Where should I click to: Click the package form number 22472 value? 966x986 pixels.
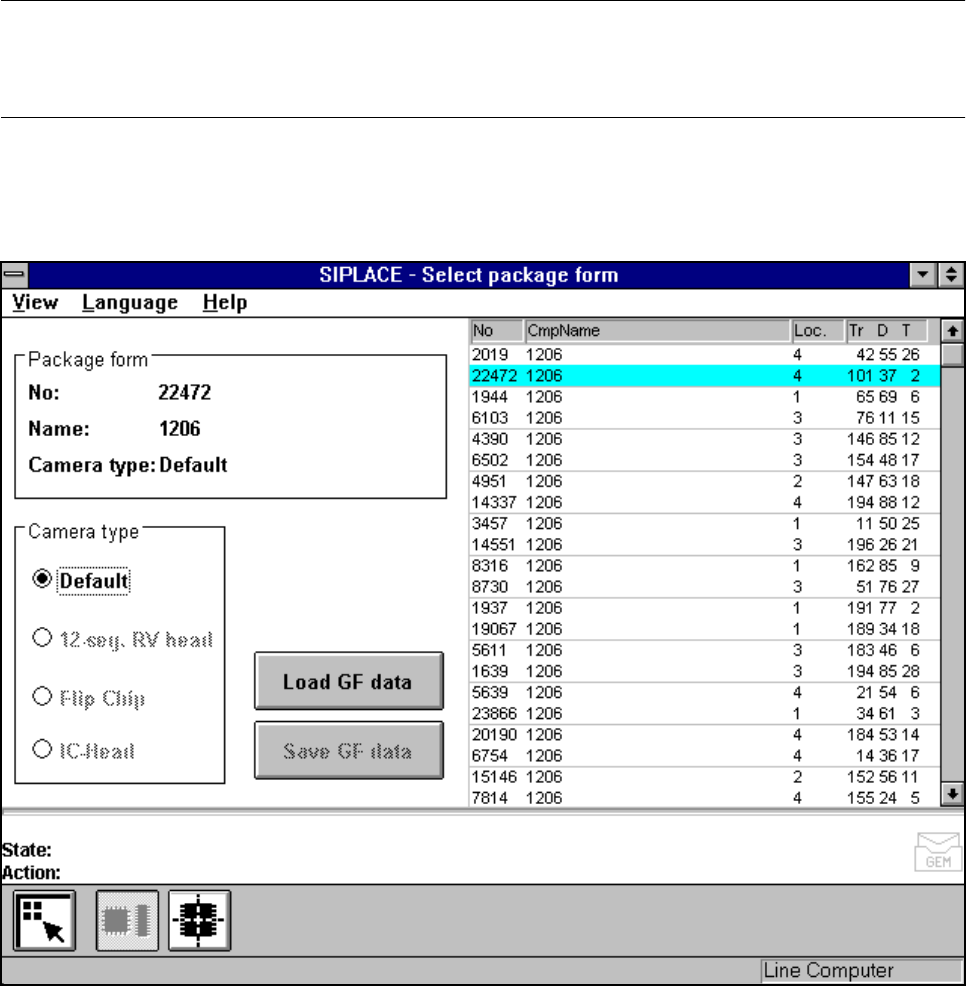[184, 392]
